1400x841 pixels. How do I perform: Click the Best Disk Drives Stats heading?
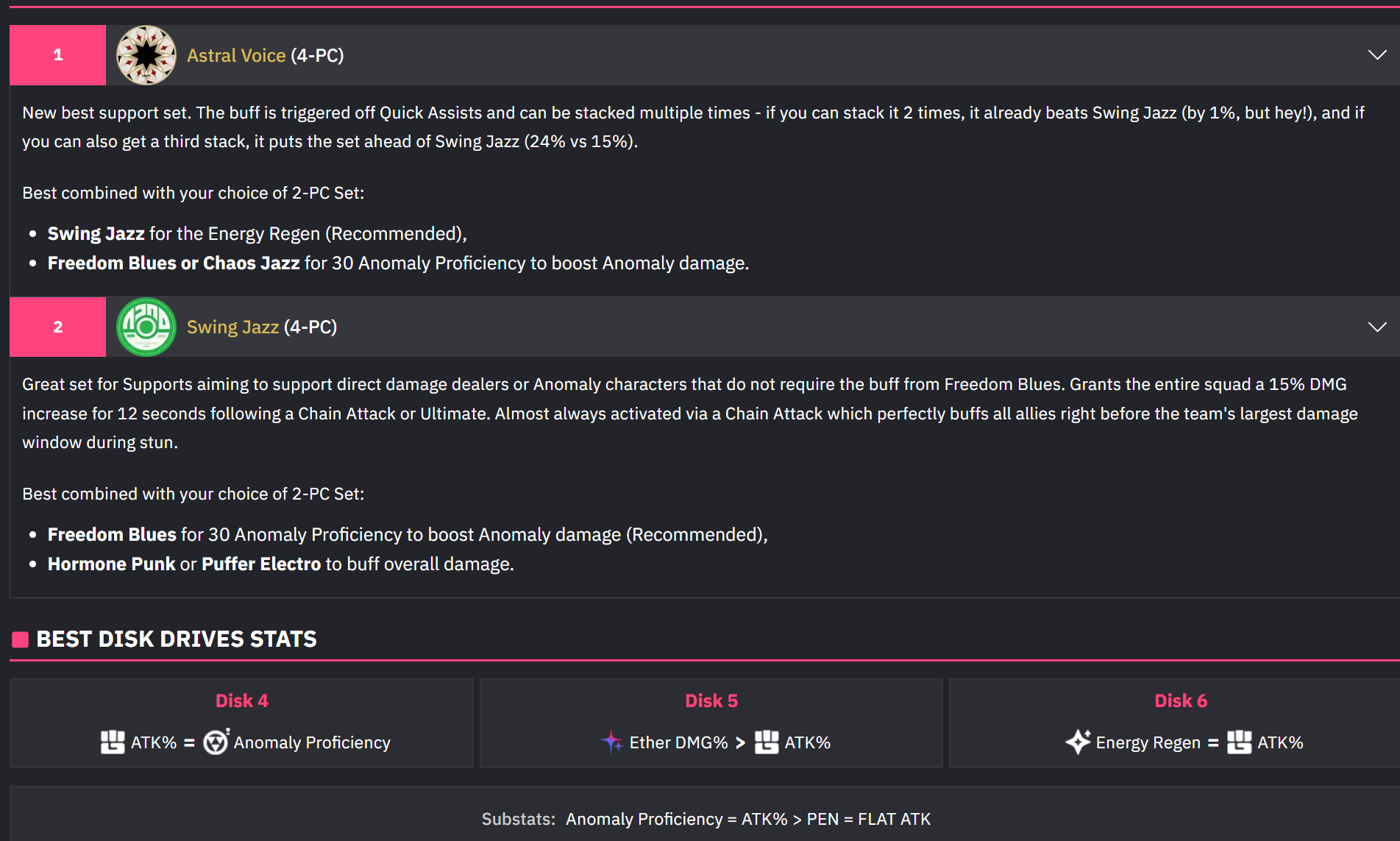coord(177,639)
